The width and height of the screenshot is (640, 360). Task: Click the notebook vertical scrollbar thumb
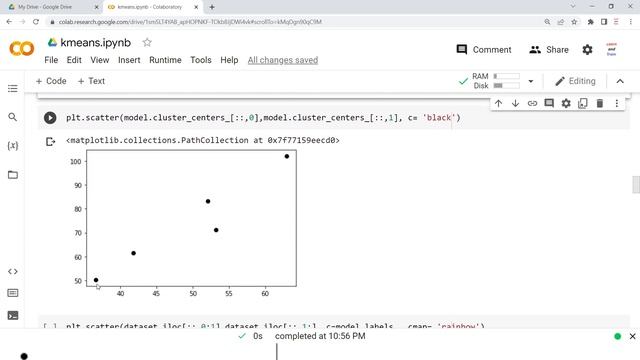(x=636, y=184)
